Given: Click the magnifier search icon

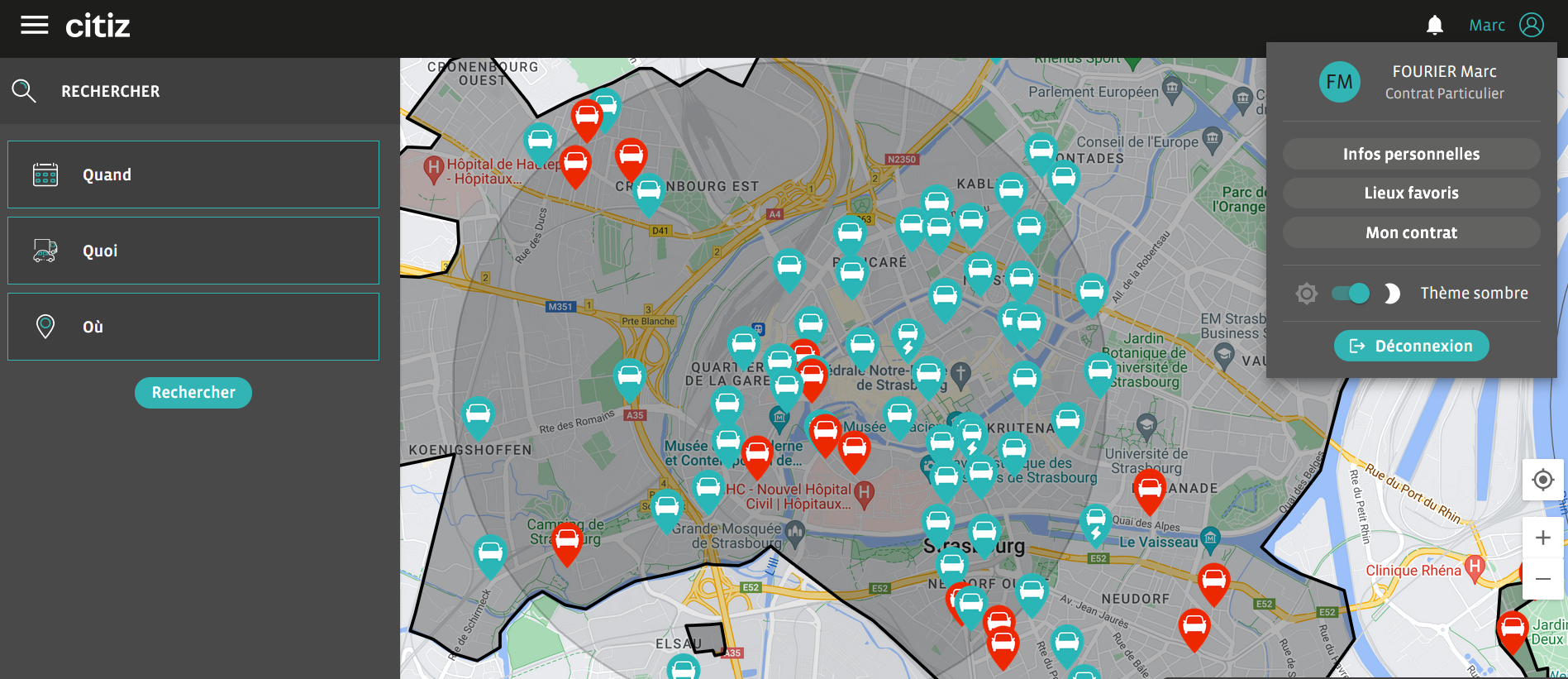Looking at the screenshot, I should [x=24, y=91].
